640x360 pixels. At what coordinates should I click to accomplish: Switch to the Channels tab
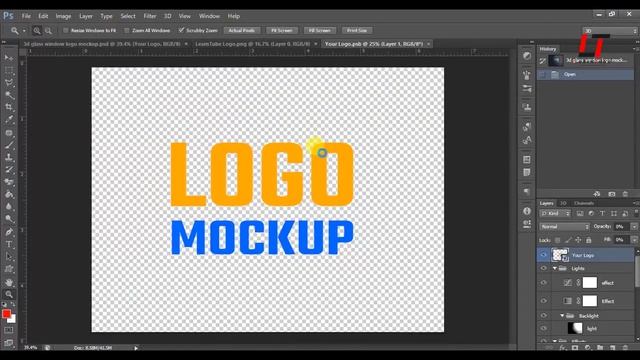coord(584,203)
